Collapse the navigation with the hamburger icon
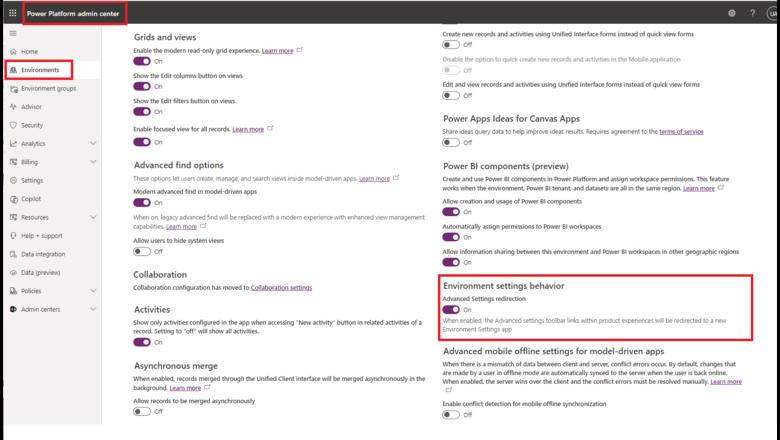This screenshot has width=780, height=440. pos(13,33)
